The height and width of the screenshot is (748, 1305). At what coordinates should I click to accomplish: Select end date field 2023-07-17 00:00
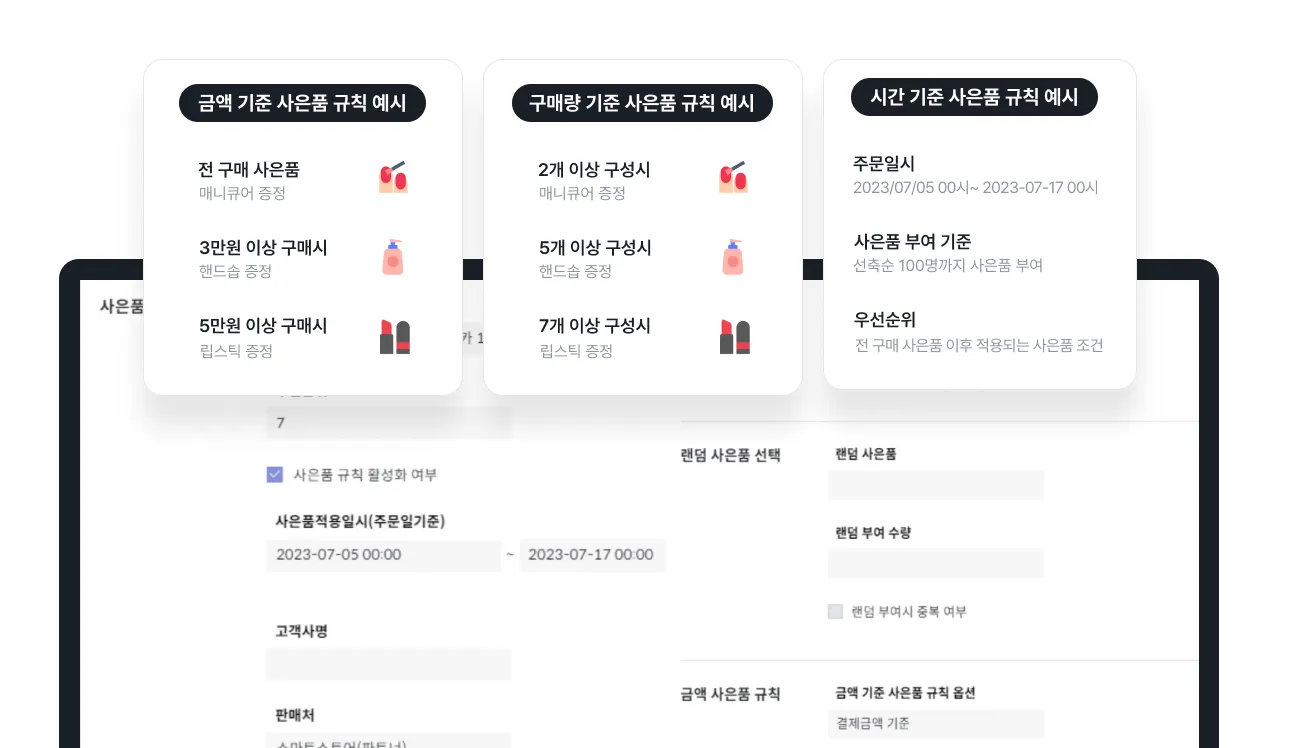click(592, 555)
